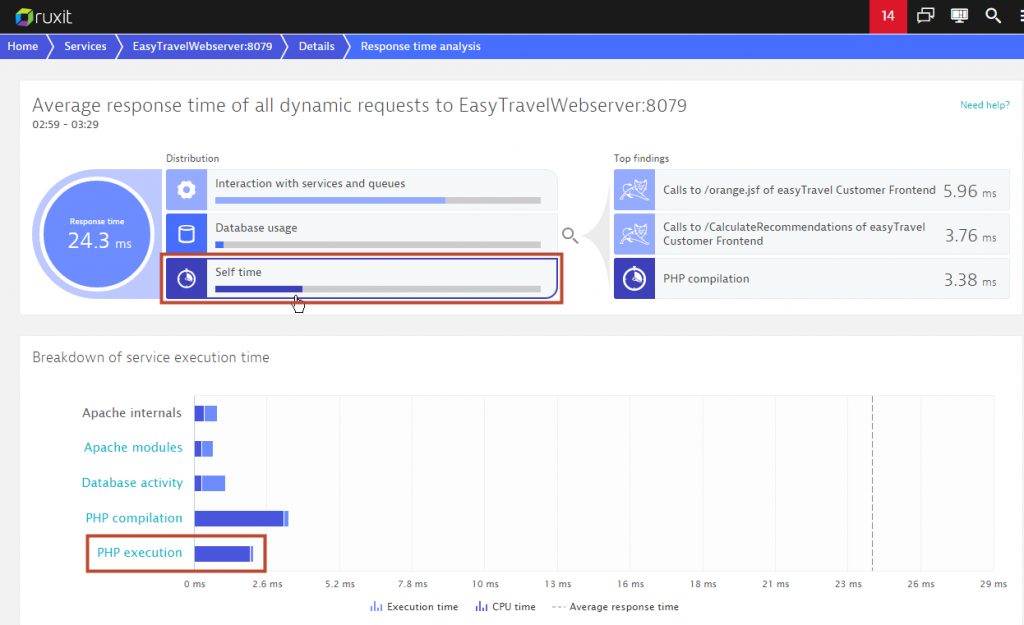Click the Interaction with services progress bar
Image resolution: width=1024 pixels, height=625 pixels.
(x=377, y=200)
